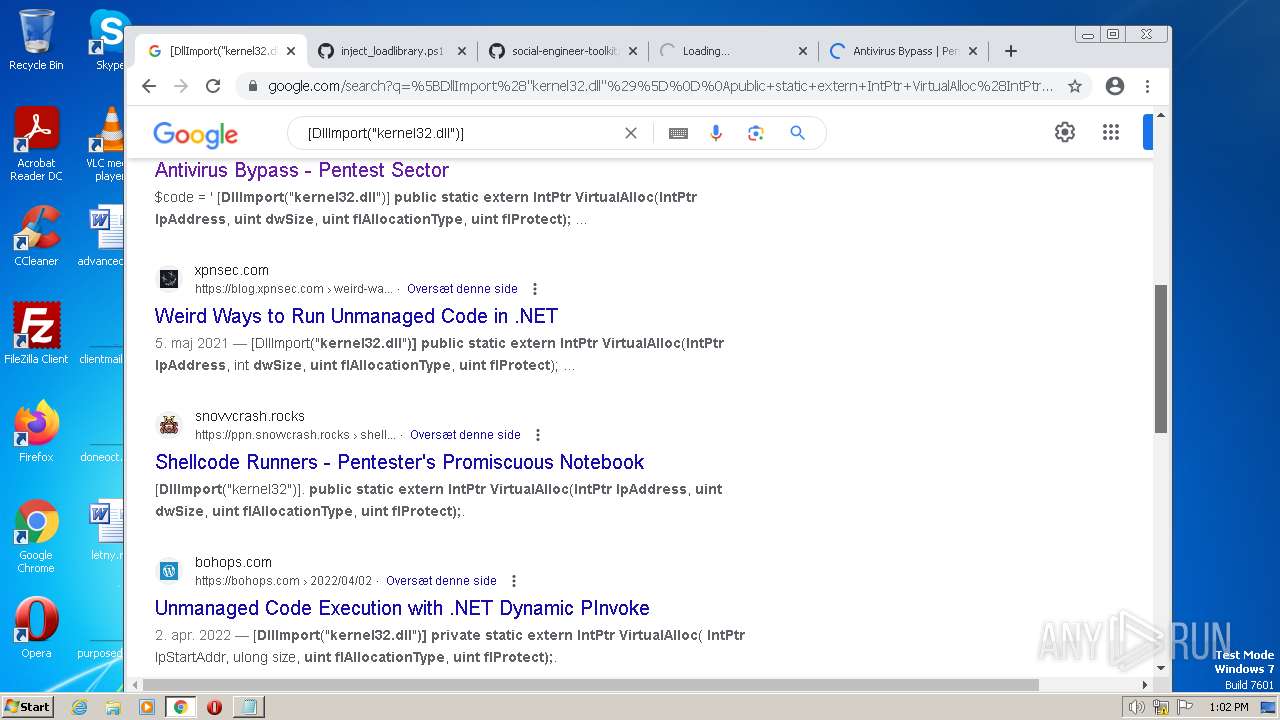
Task: Open the Chrome three-dot menu
Action: coord(1148,86)
